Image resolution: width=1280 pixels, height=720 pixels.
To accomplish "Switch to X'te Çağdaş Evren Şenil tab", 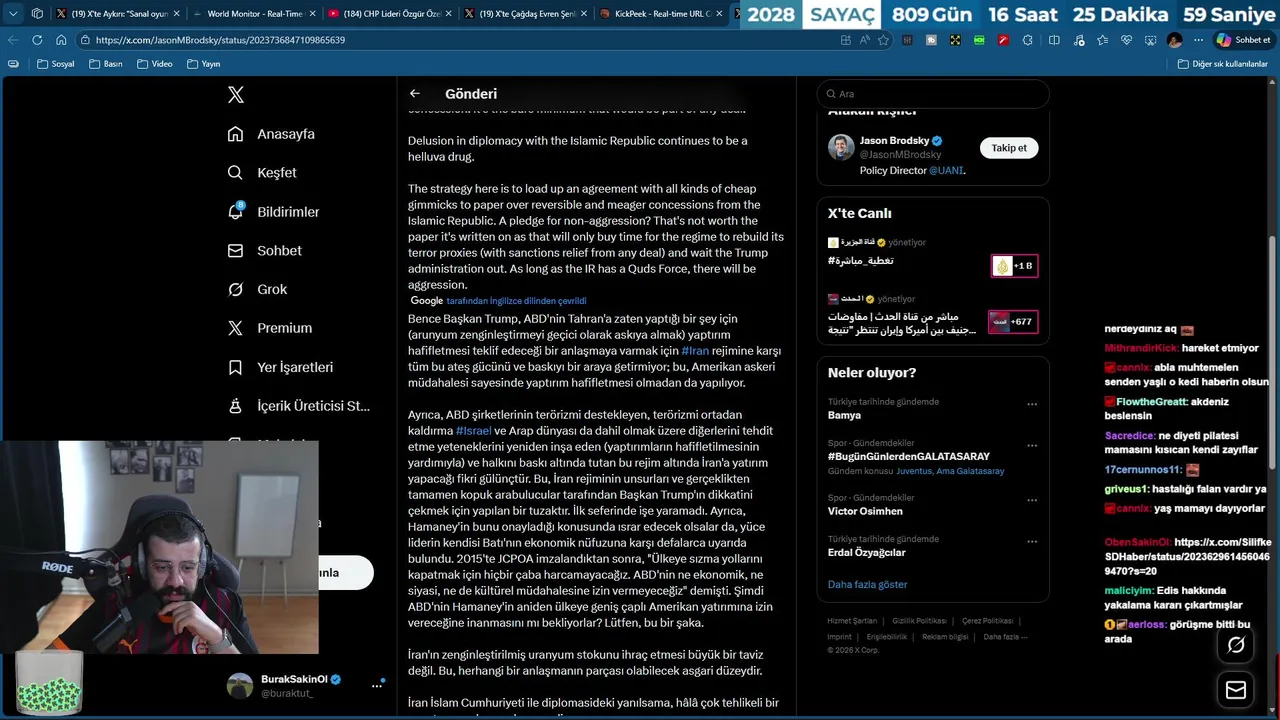I will tap(524, 14).
